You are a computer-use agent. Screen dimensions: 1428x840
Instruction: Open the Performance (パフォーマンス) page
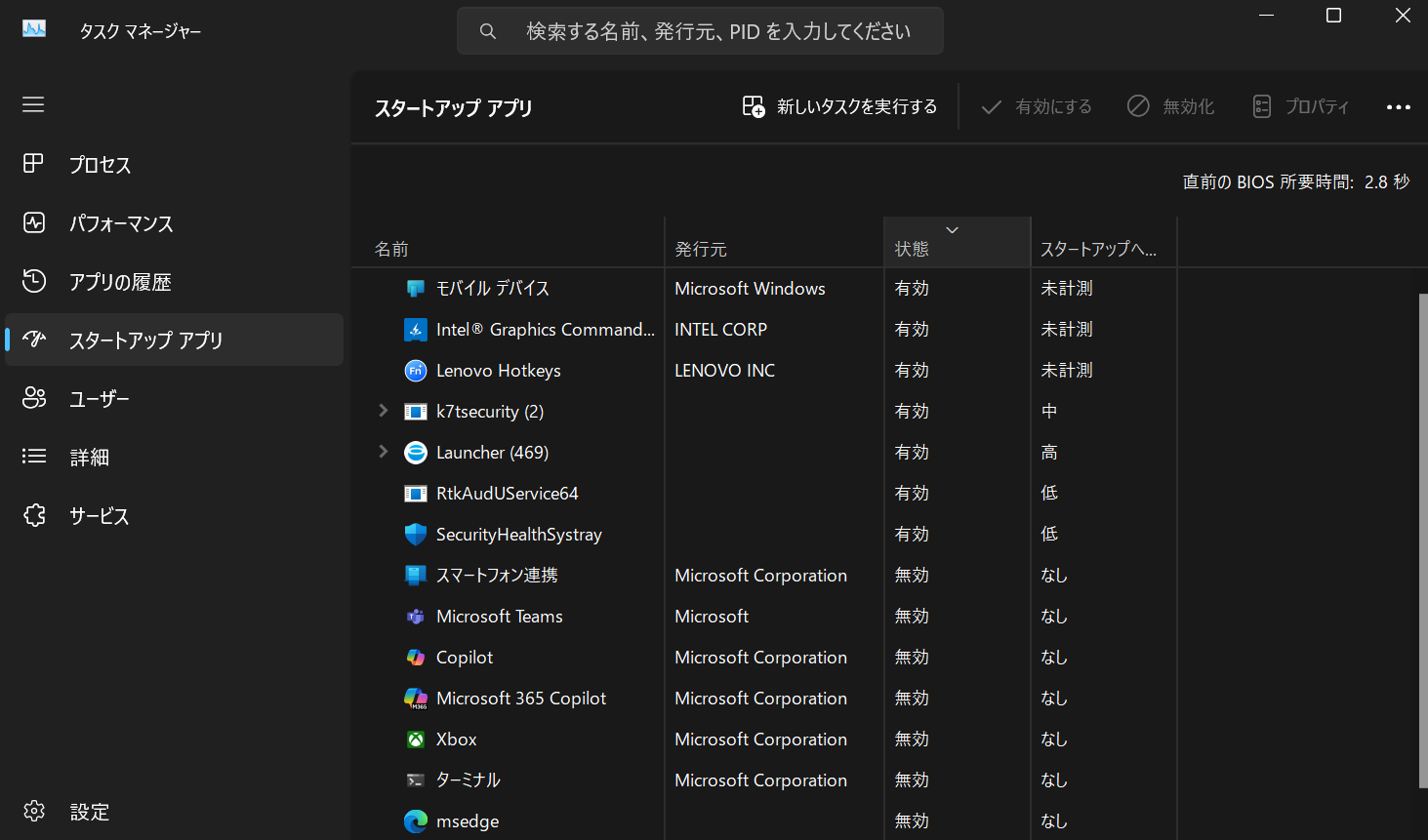click(x=120, y=223)
